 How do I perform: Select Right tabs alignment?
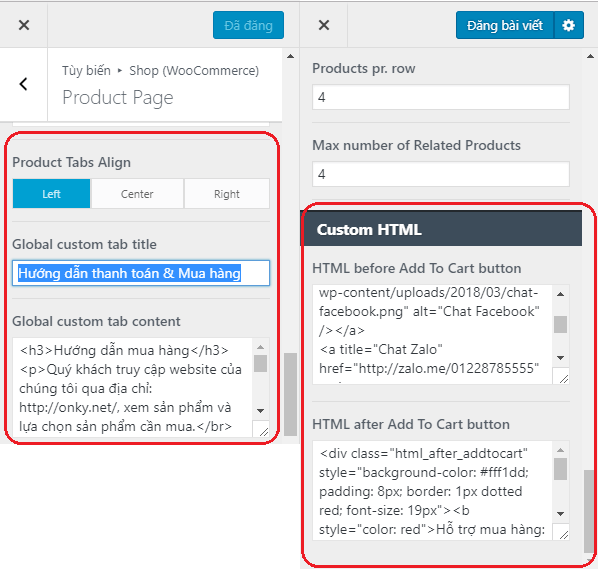tap(227, 194)
